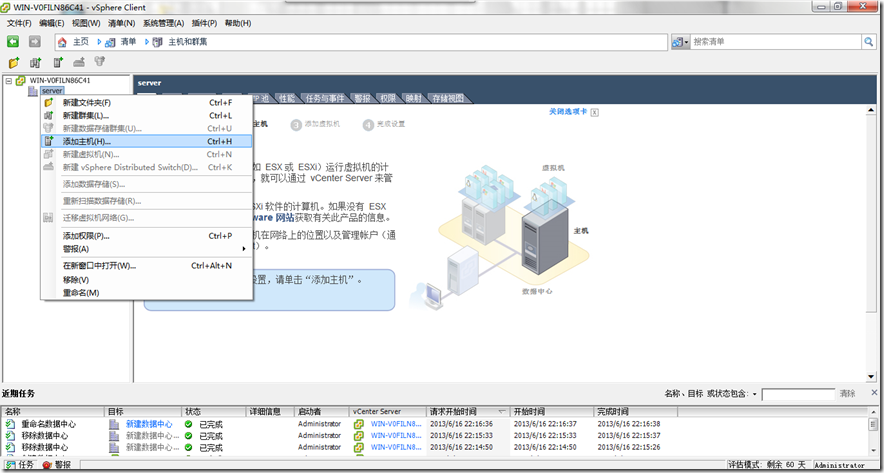This screenshot has width=884, height=473.
Task: Open the 插件(P) menu
Action: click(205, 23)
